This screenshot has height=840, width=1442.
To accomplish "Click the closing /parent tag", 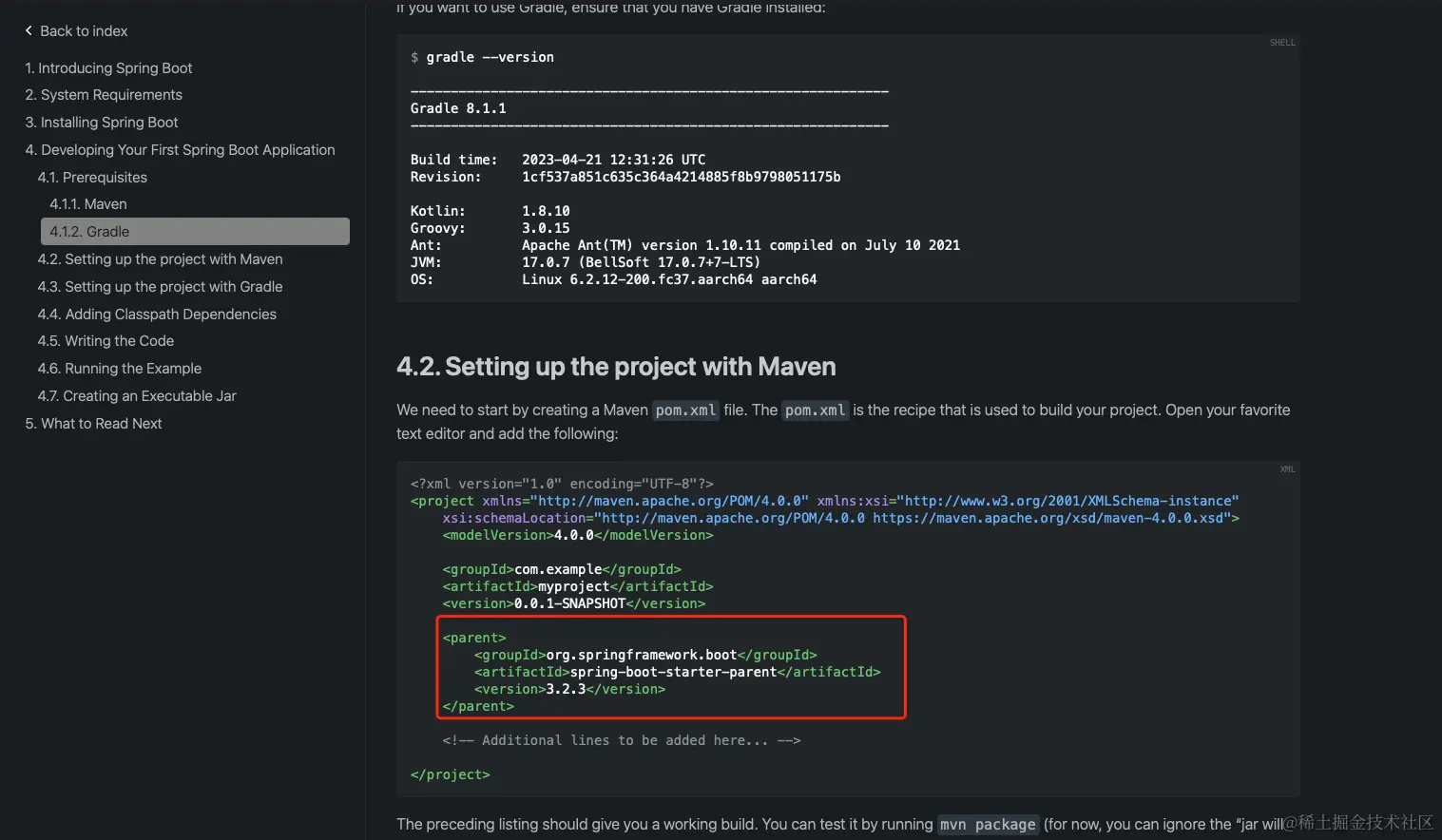I will 477,706.
